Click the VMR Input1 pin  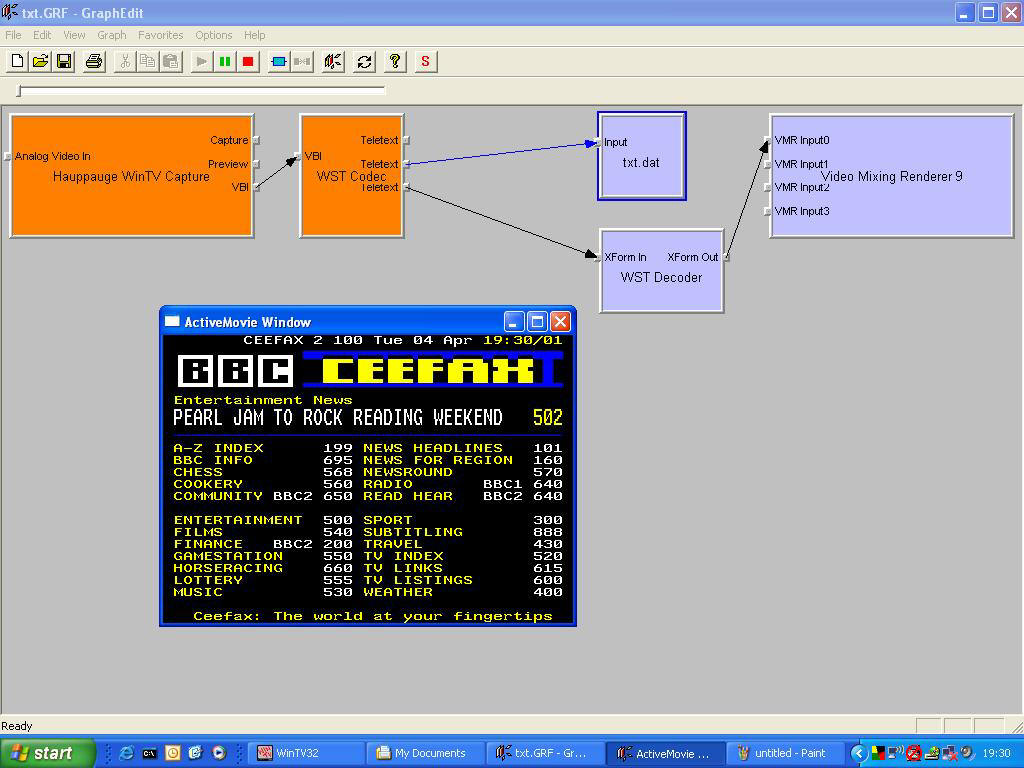click(768, 164)
